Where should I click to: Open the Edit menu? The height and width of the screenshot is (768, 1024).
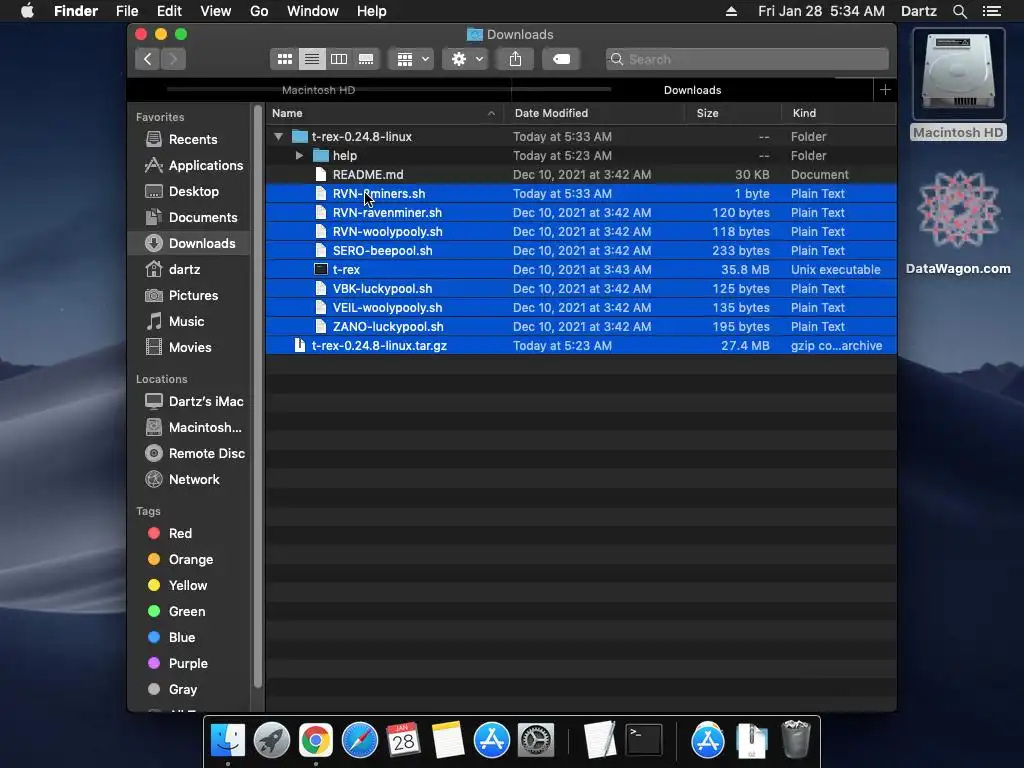pos(169,11)
